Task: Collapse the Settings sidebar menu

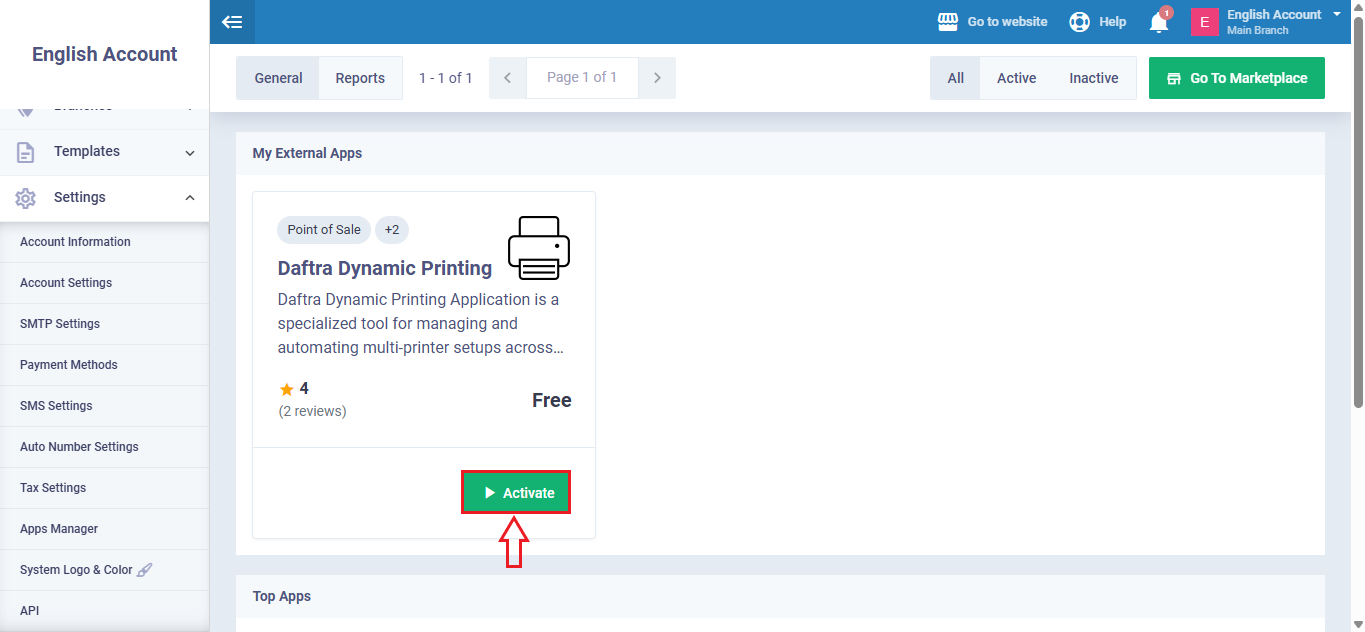Action: pos(190,198)
